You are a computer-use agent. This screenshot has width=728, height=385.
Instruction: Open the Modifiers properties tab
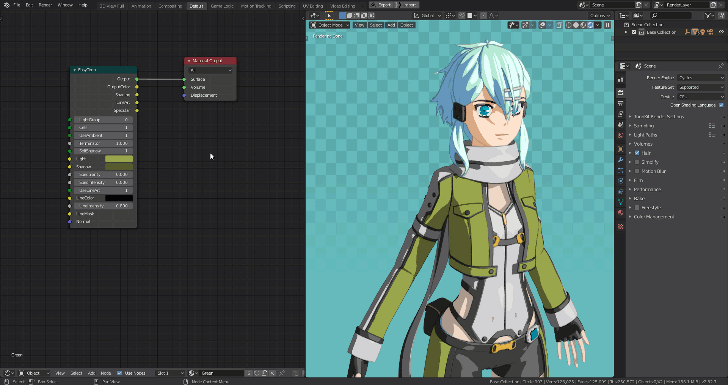[x=621, y=160]
